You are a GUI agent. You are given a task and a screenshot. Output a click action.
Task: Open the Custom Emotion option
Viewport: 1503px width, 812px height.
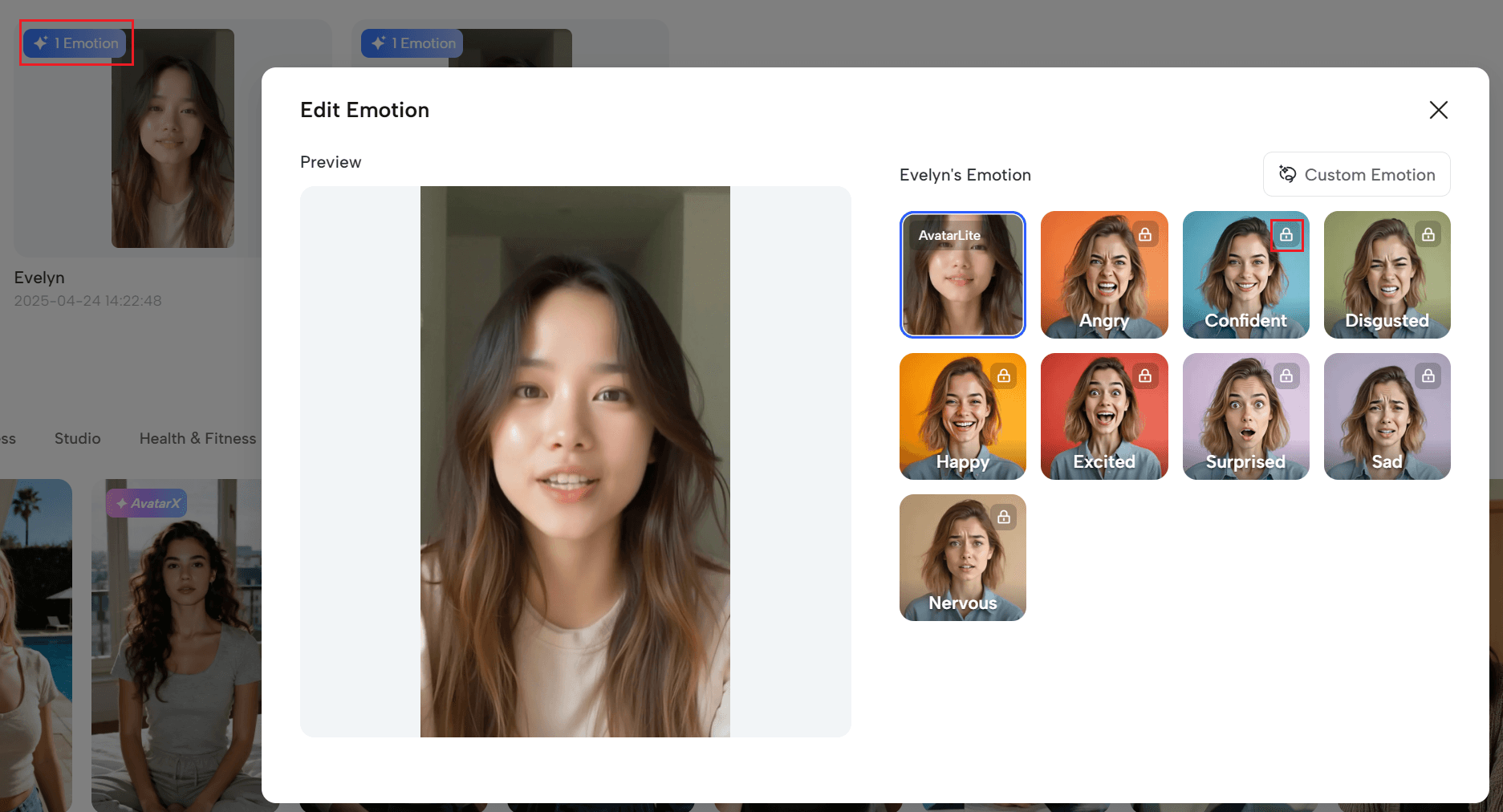click(1356, 175)
